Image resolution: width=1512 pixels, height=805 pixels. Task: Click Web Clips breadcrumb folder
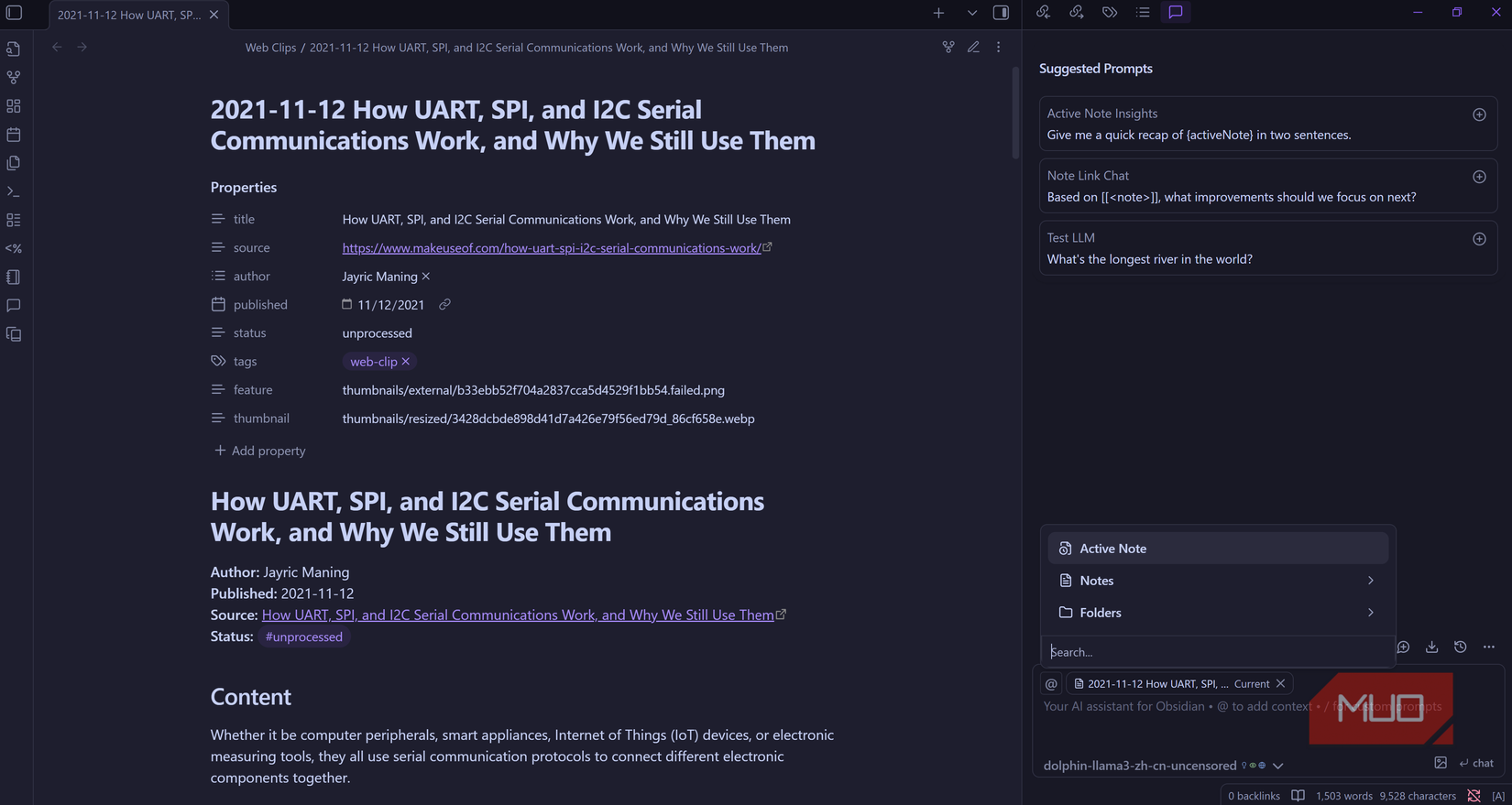click(270, 48)
